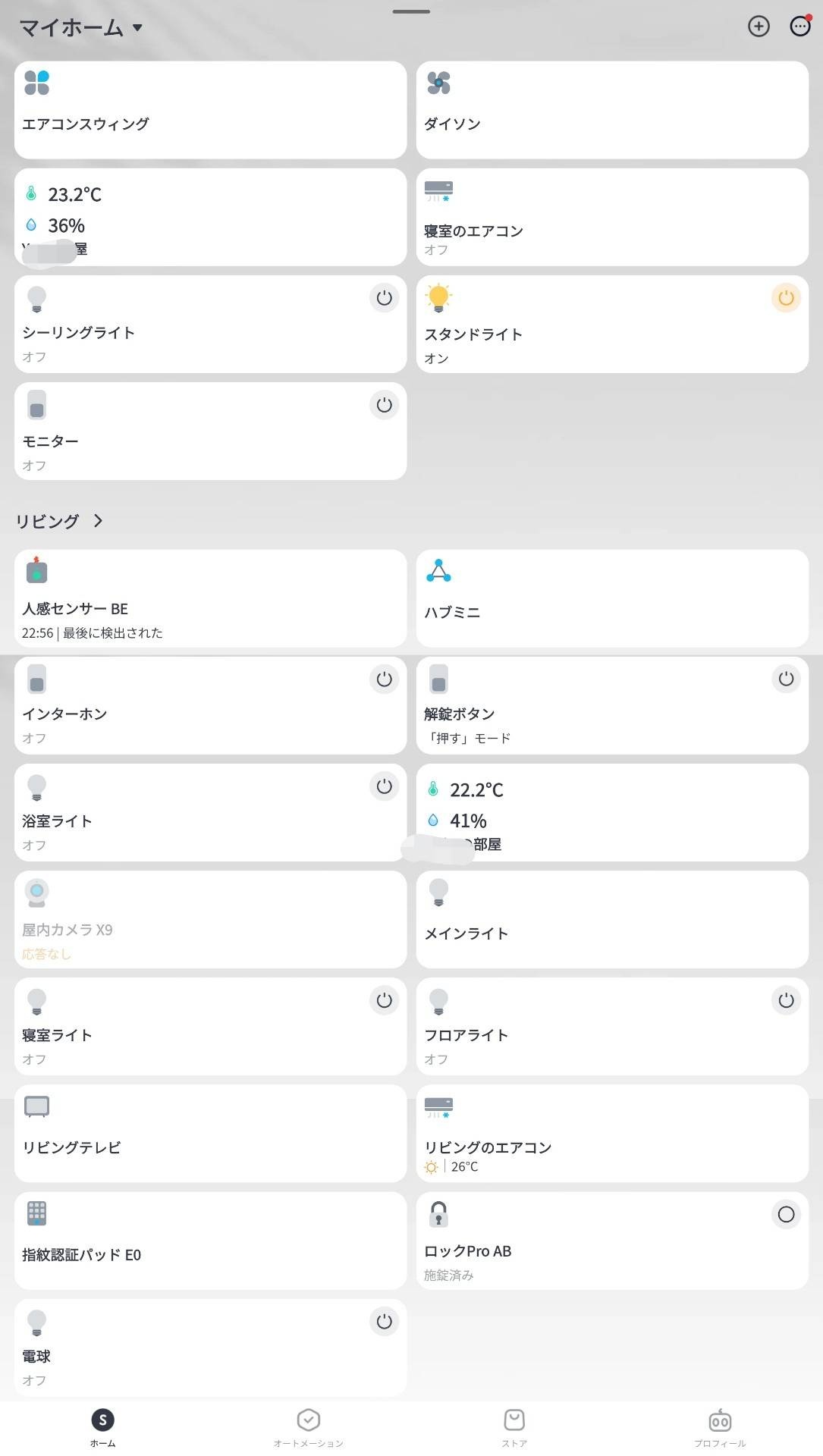Tap the air conditioner swing fan icon
Viewport: 823px width, 1456px height.
point(36,83)
